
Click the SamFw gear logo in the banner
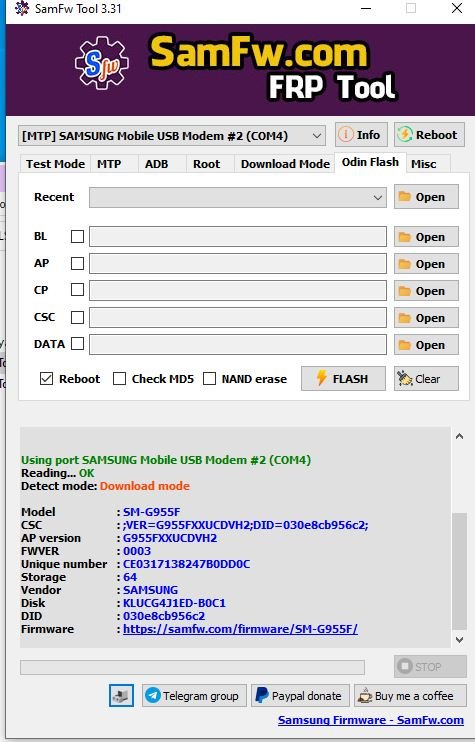(x=102, y=63)
